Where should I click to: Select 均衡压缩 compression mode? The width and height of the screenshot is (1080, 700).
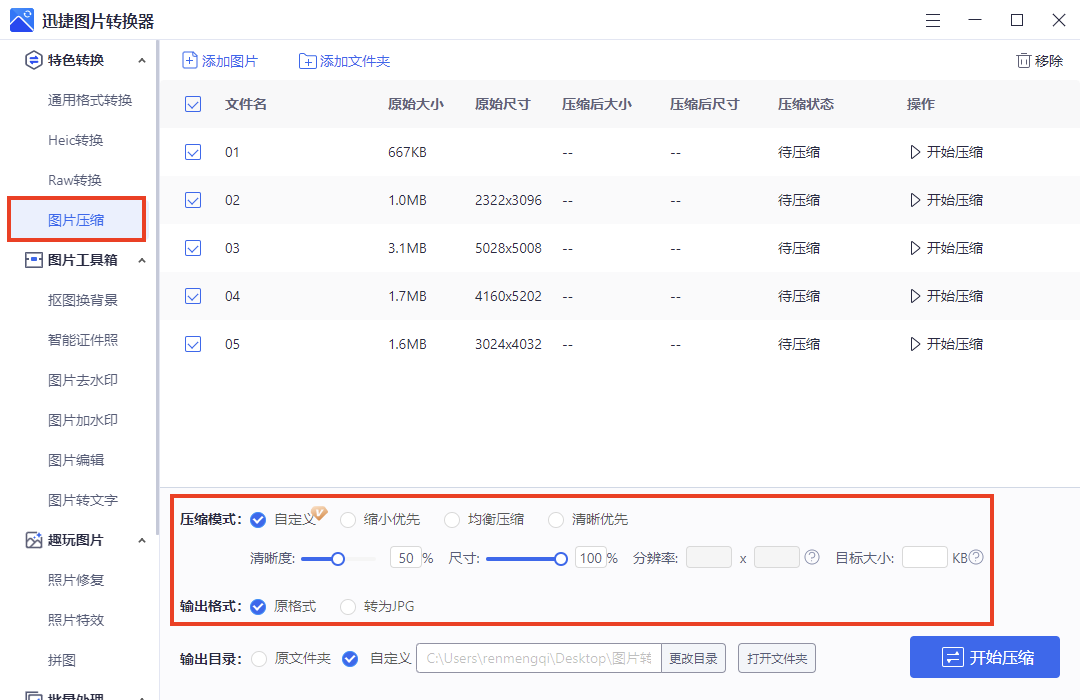[x=452, y=519]
